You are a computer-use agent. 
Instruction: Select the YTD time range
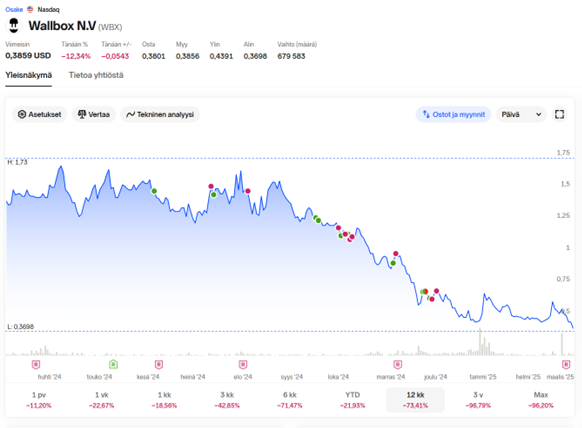coord(352,400)
